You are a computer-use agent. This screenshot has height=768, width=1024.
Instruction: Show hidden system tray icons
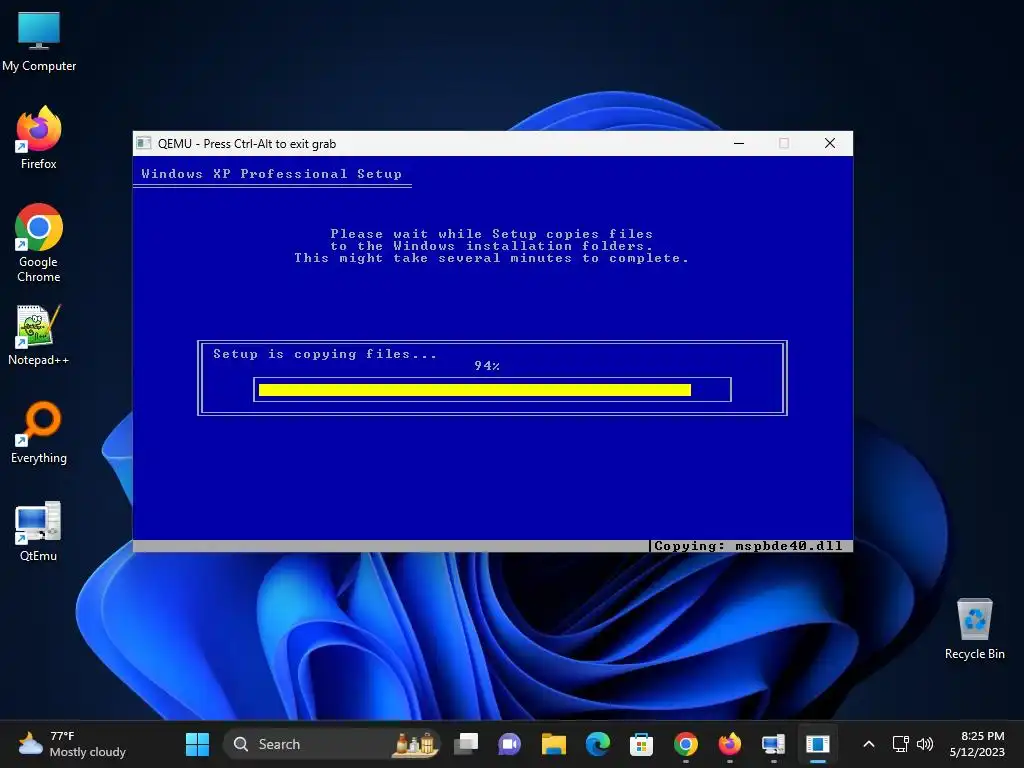click(869, 744)
